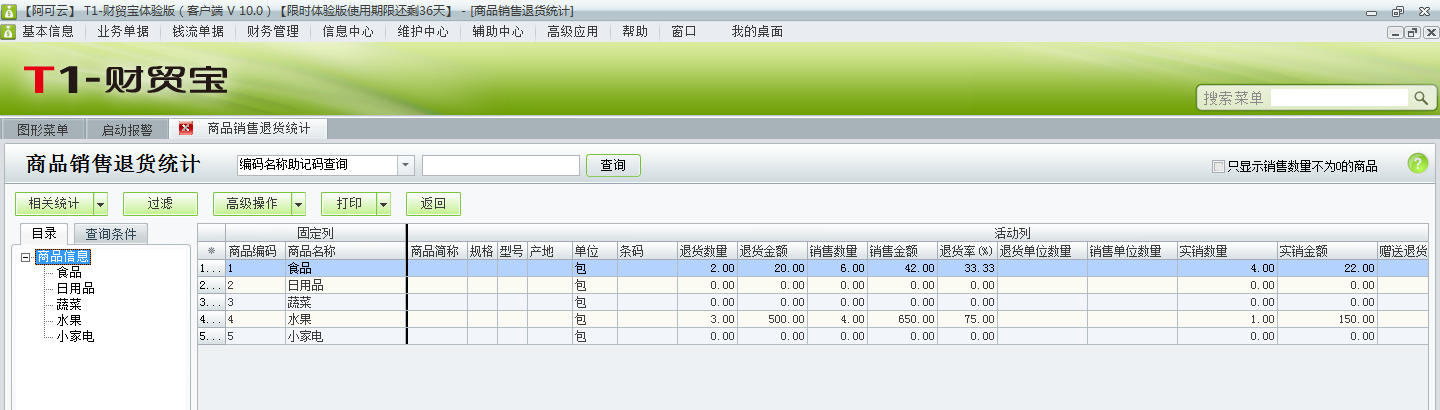Open the 基本信息 menu
This screenshot has height=410, width=1440.
48,31
